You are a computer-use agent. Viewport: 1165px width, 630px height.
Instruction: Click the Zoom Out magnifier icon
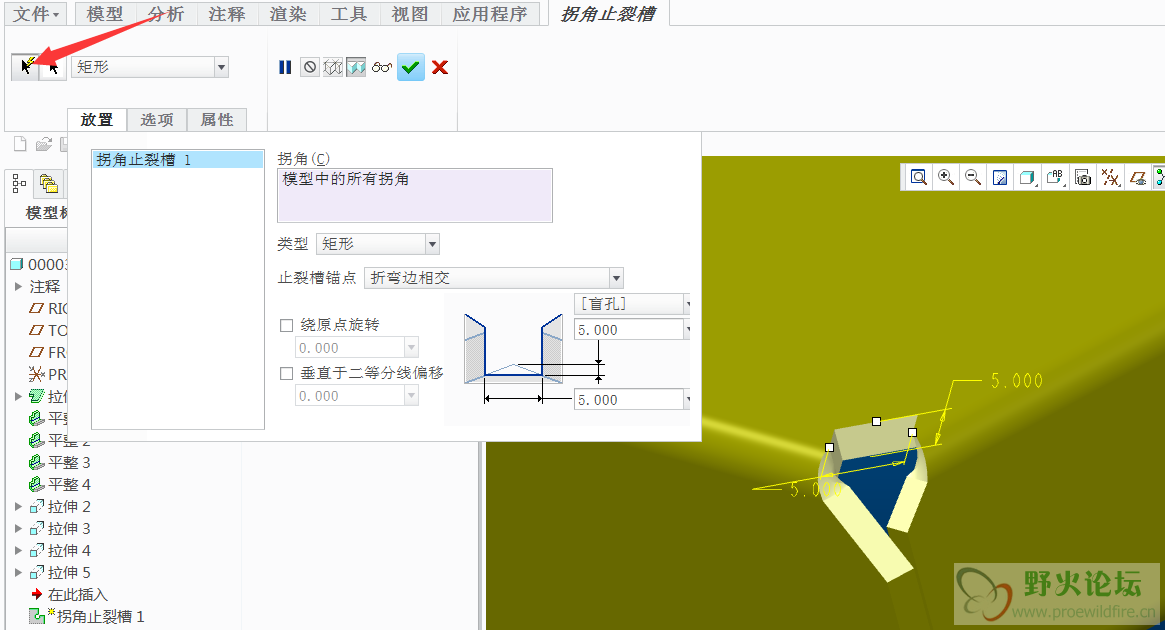click(973, 178)
